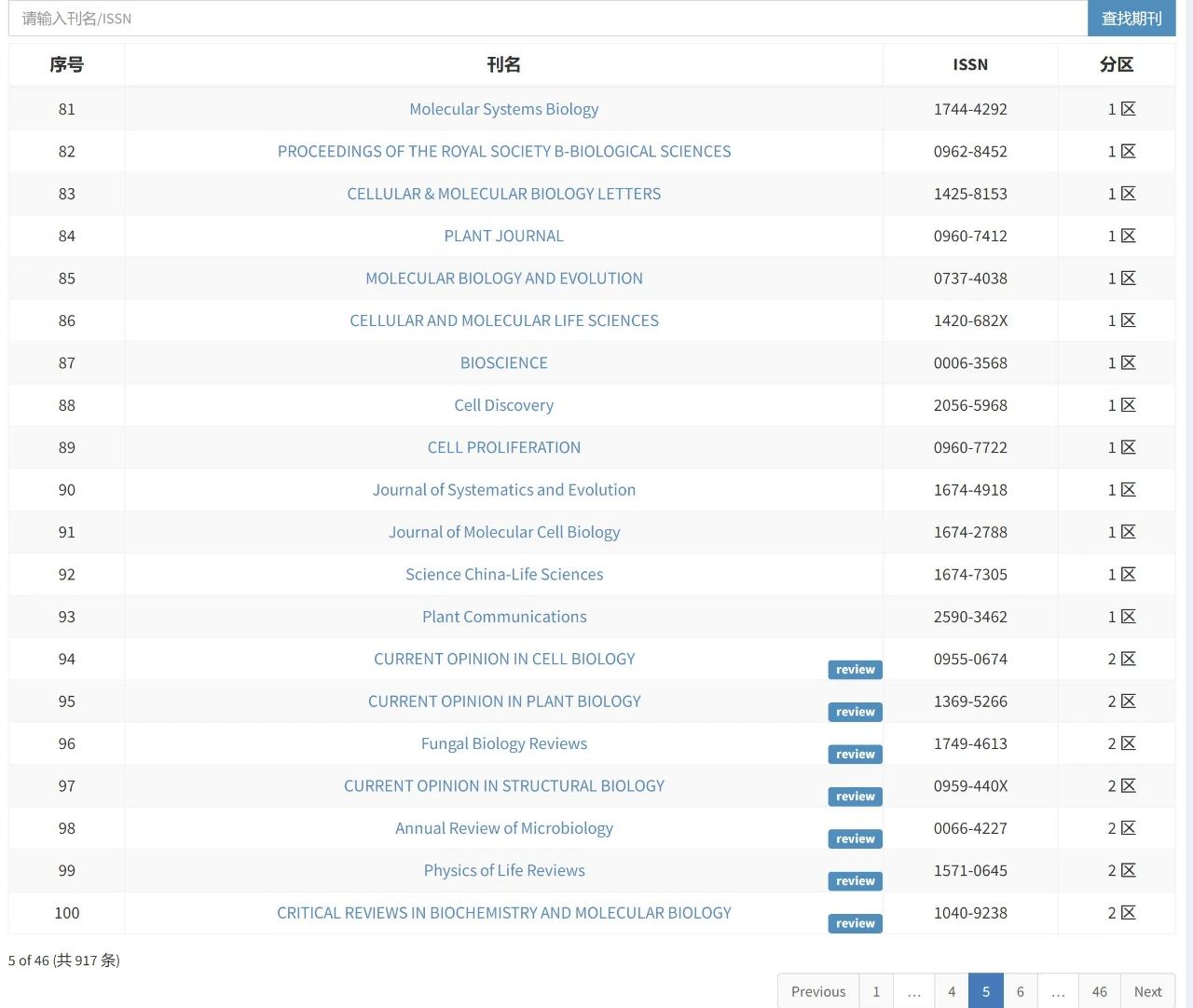Click the review badge for Physics of Life Reviews
The height and width of the screenshot is (1008, 1193).
(x=855, y=881)
